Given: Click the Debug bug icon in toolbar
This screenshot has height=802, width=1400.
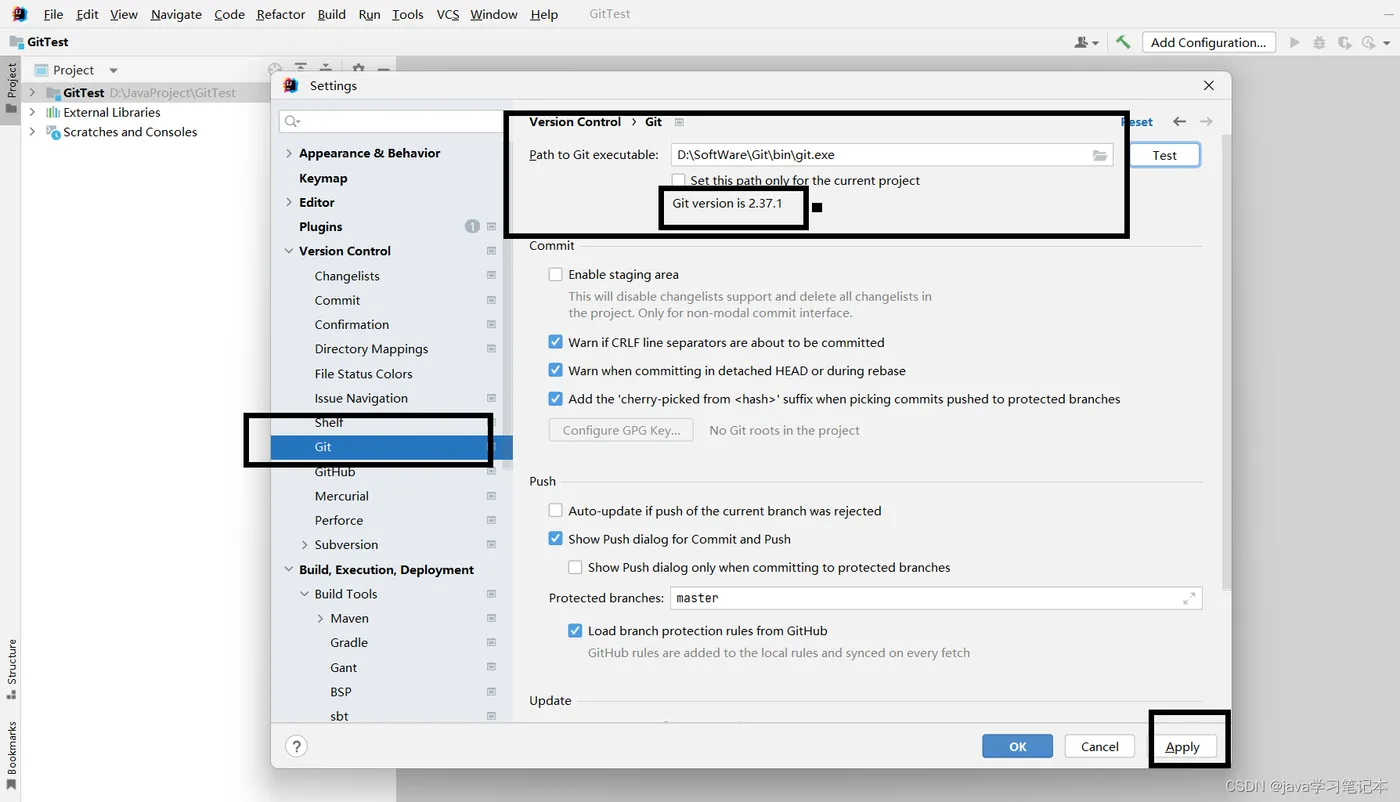Looking at the screenshot, I should (x=1319, y=42).
